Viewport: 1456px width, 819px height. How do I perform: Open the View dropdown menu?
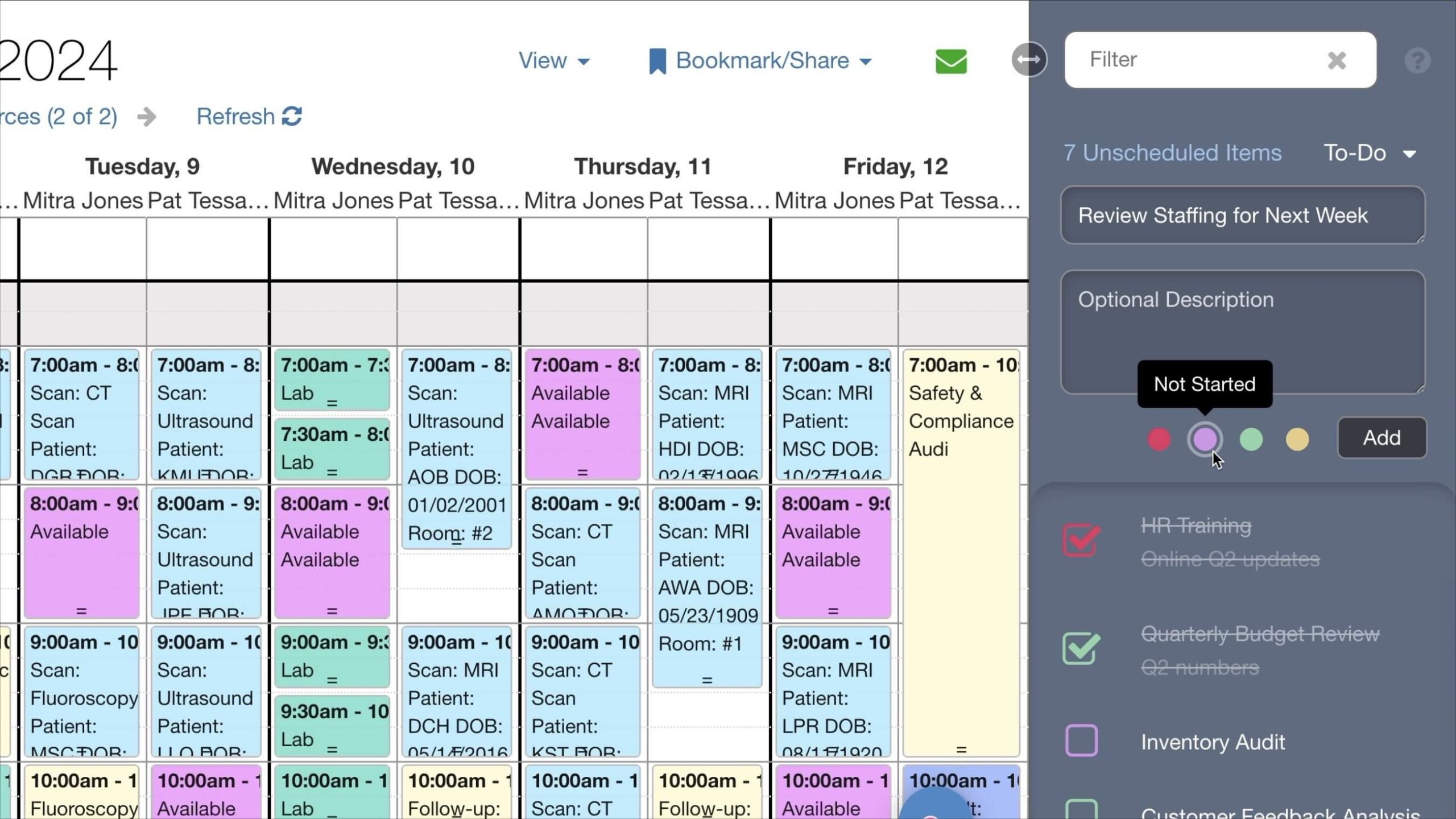pyautogui.click(x=554, y=61)
